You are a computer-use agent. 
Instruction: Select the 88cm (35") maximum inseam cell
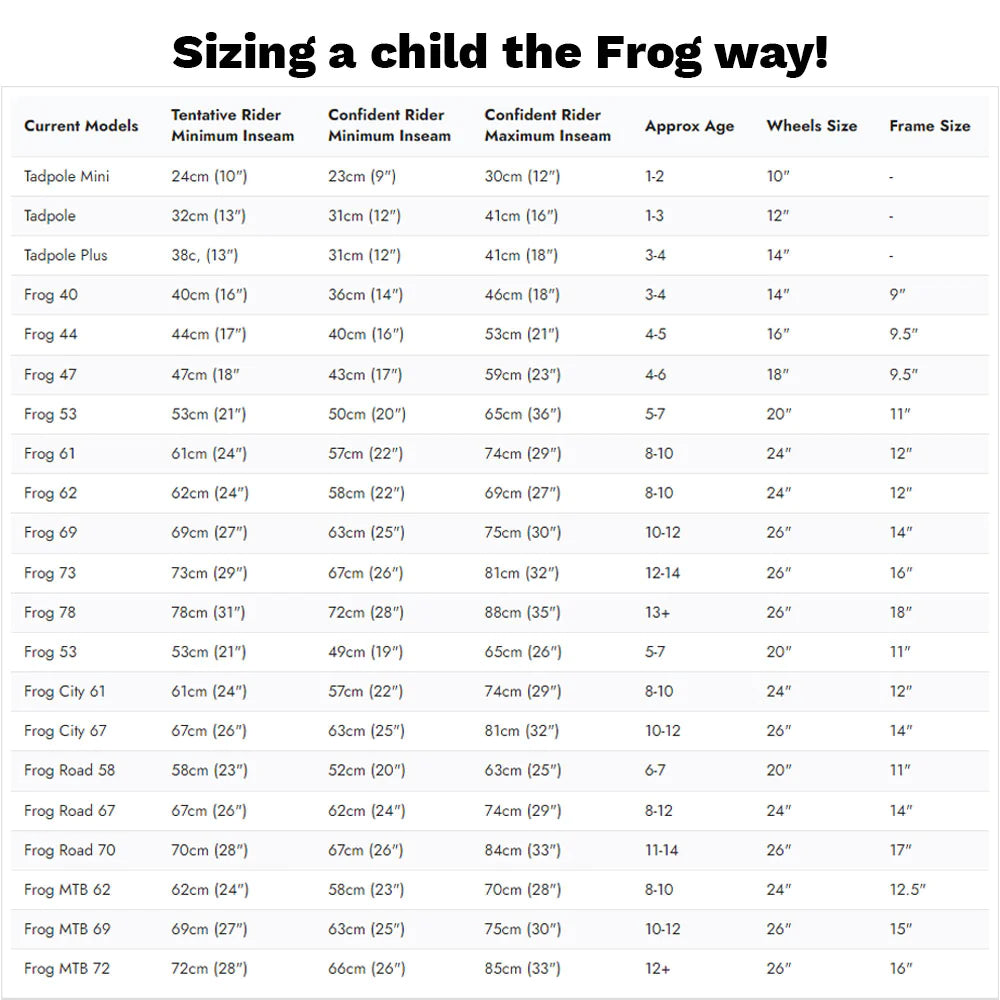point(522,612)
